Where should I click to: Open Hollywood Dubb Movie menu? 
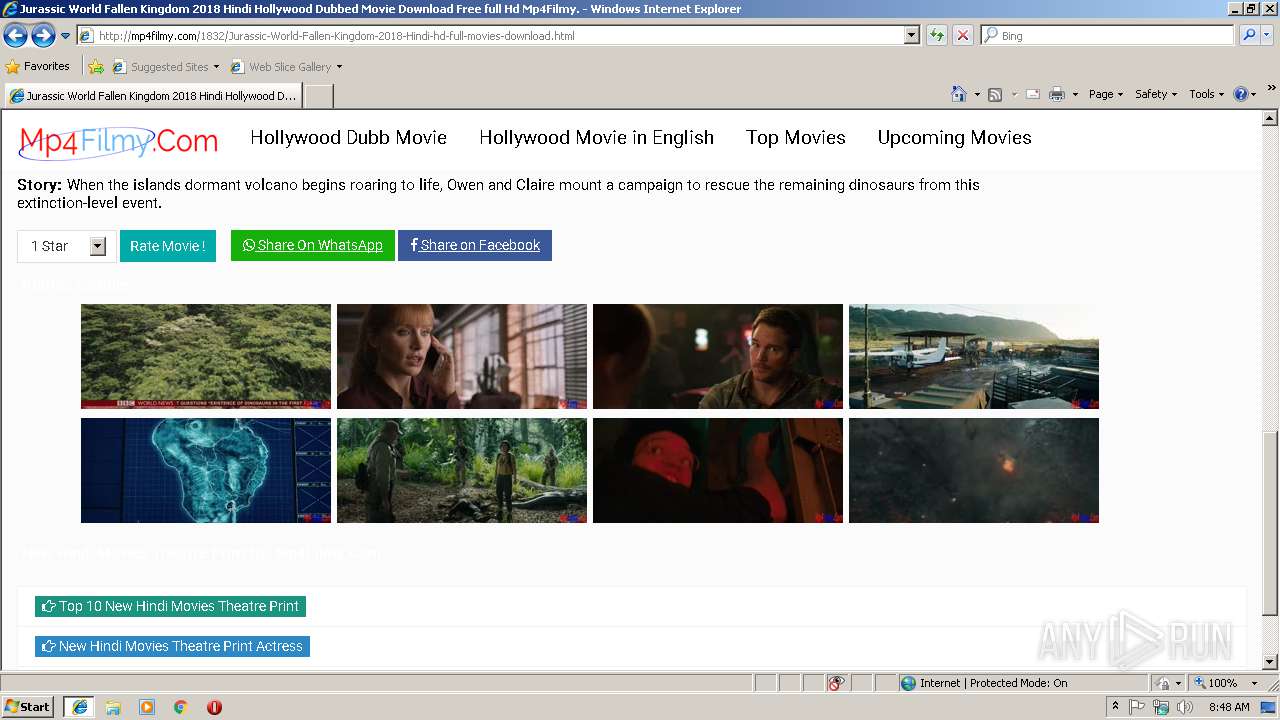pos(348,138)
